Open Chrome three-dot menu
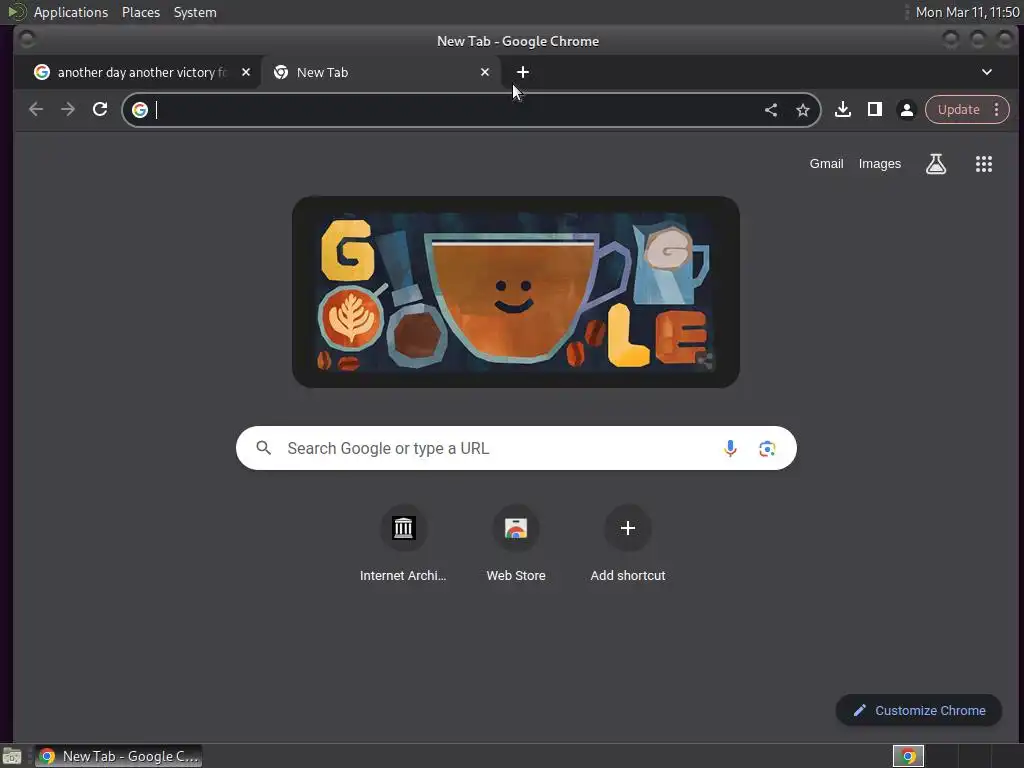The height and width of the screenshot is (768, 1024). tap(997, 110)
